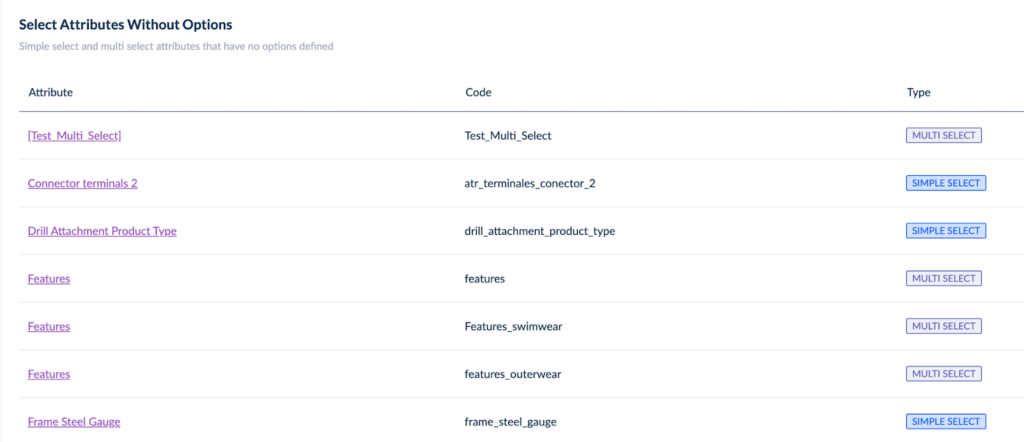Click the features_outerwear code cell
Screen dimensions: 1024x442
click(515, 374)
